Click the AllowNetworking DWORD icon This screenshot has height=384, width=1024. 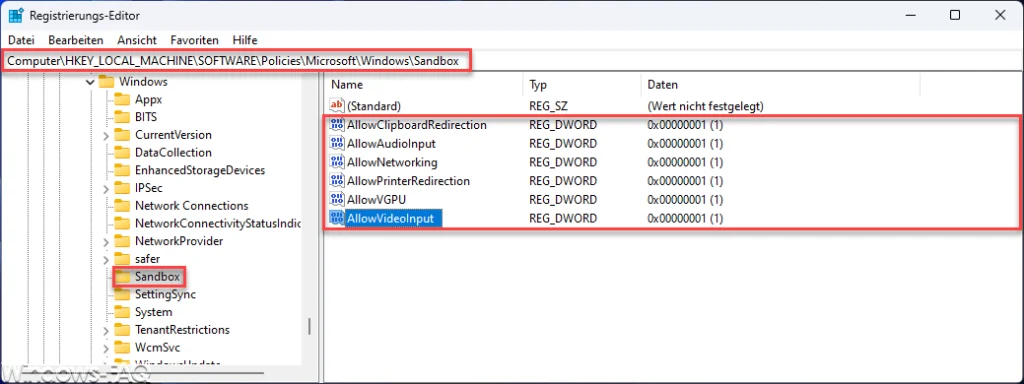[337, 162]
